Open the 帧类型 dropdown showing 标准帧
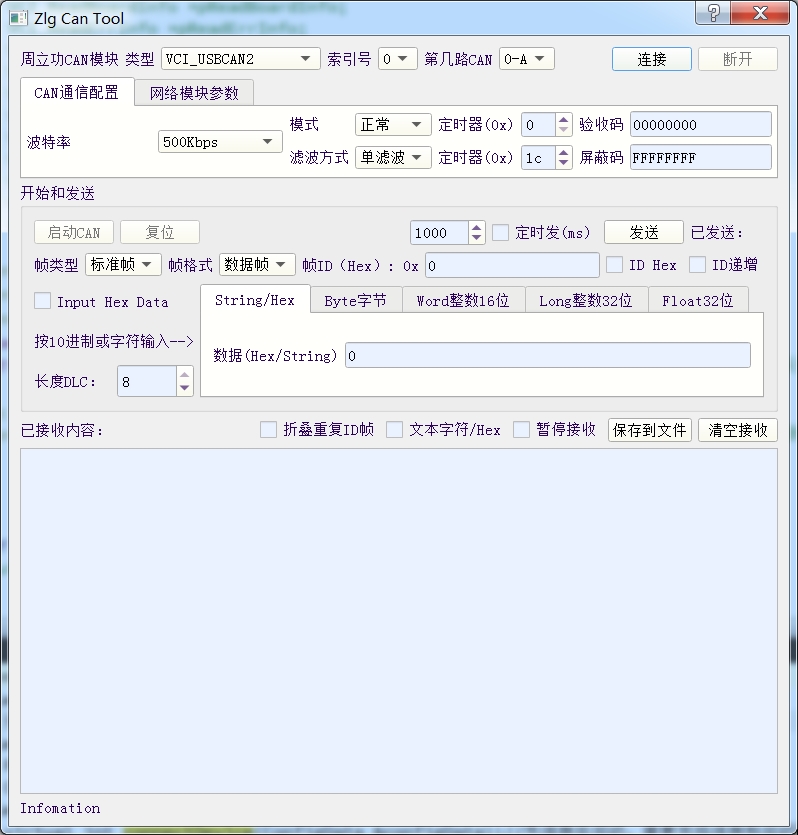 pyautogui.click(x=123, y=264)
